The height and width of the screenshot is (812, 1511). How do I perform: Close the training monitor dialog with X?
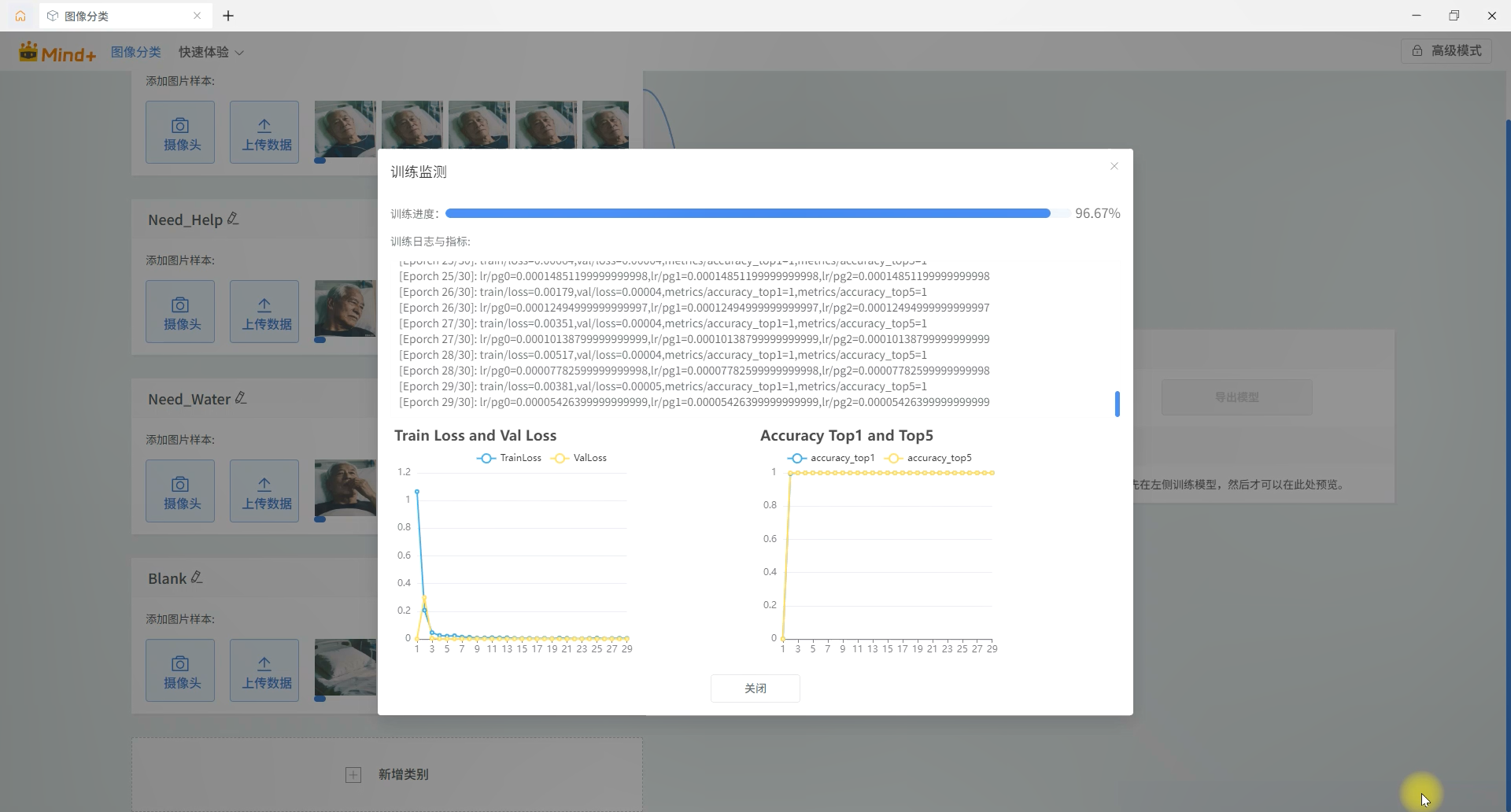1114,166
